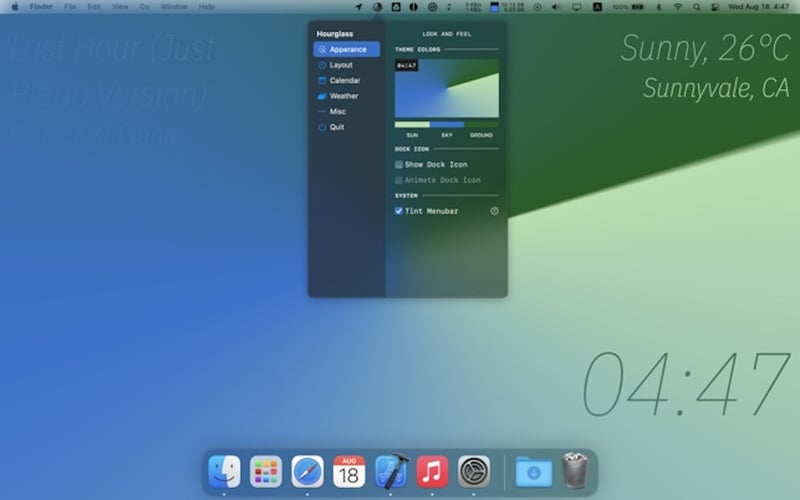The image size is (800, 500).
Task: Open Control Center from menu bar
Action: click(715, 7)
